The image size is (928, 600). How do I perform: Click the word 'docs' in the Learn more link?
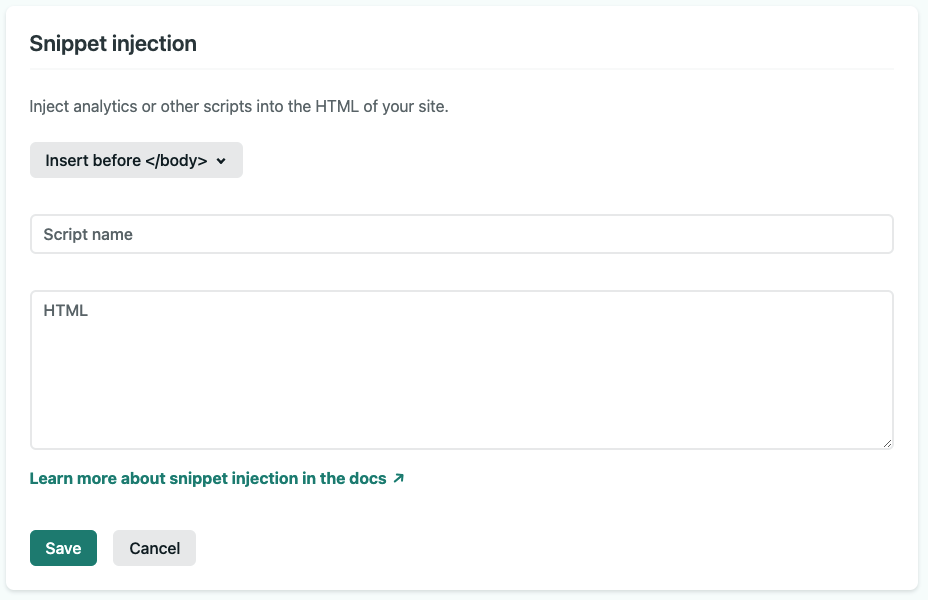(x=367, y=479)
